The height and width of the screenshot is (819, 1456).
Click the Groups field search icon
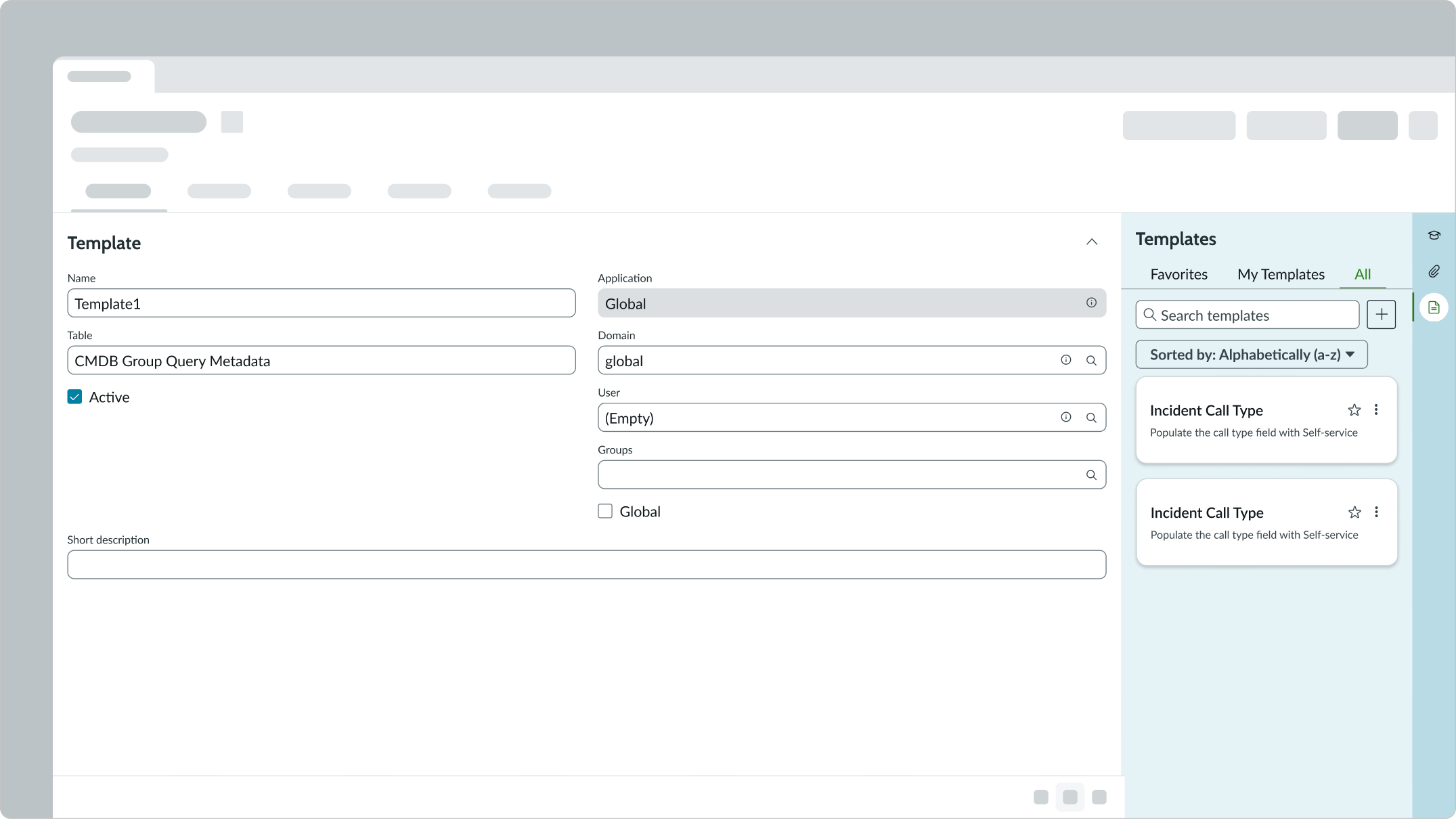pos(1091,474)
